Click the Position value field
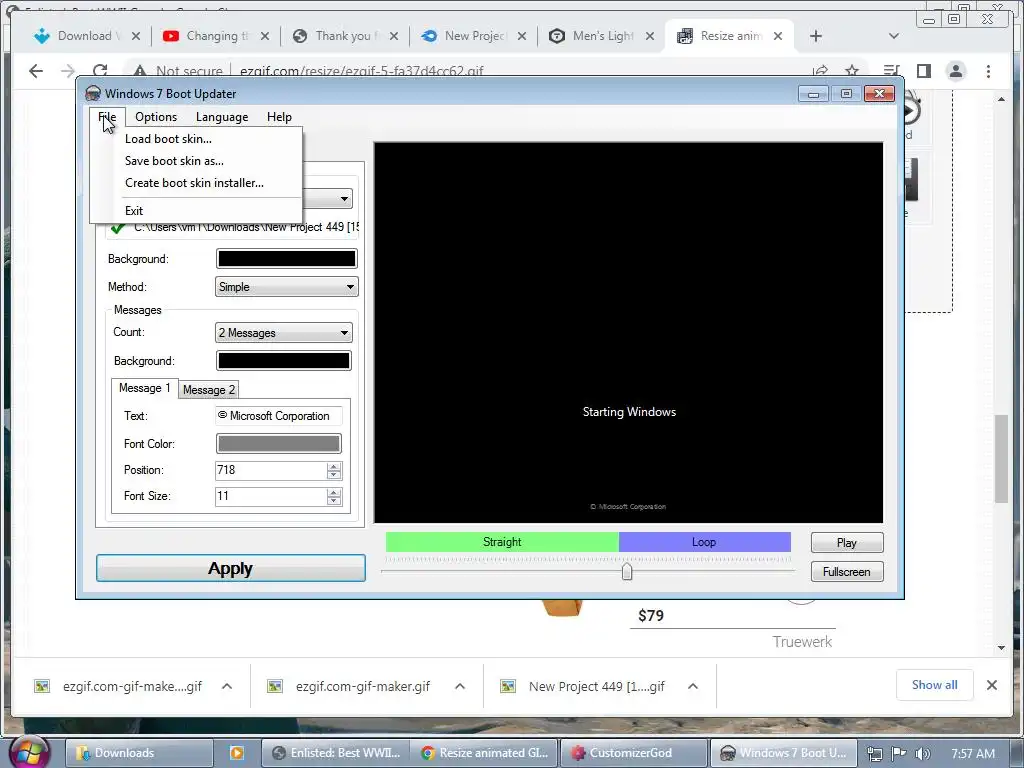The height and width of the screenshot is (768, 1024). coord(271,470)
